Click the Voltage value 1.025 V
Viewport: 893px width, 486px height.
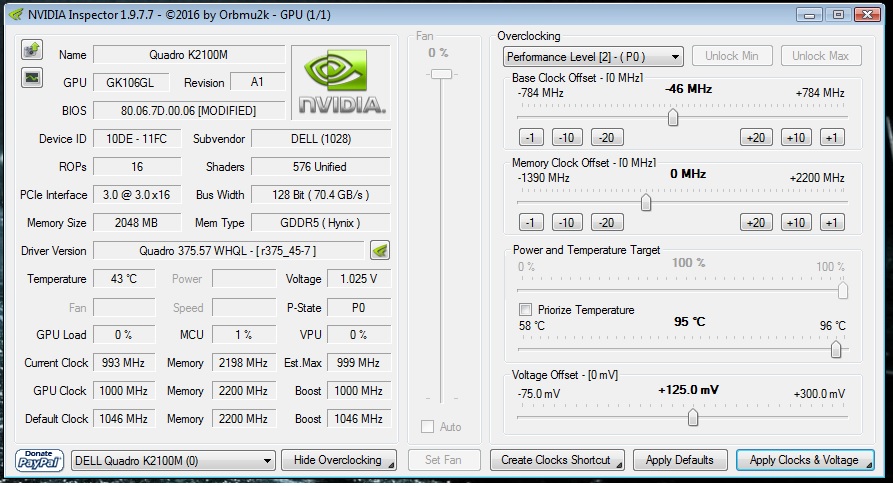point(359,279)
